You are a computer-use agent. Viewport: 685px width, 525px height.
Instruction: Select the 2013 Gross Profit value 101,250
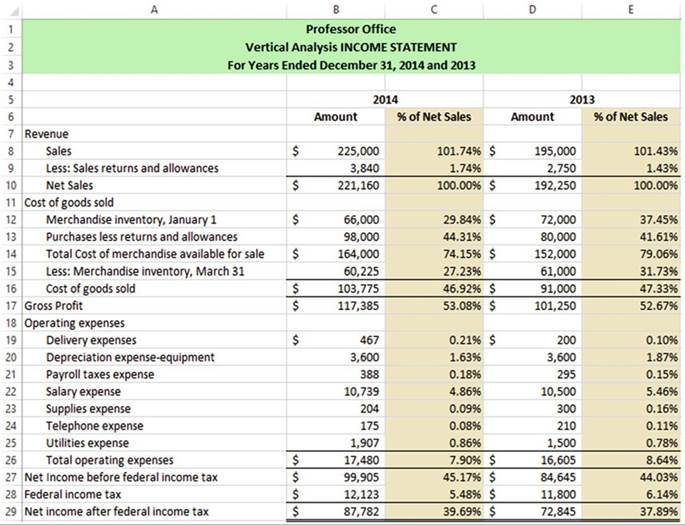pyautogui.click(x=554, y=306)
